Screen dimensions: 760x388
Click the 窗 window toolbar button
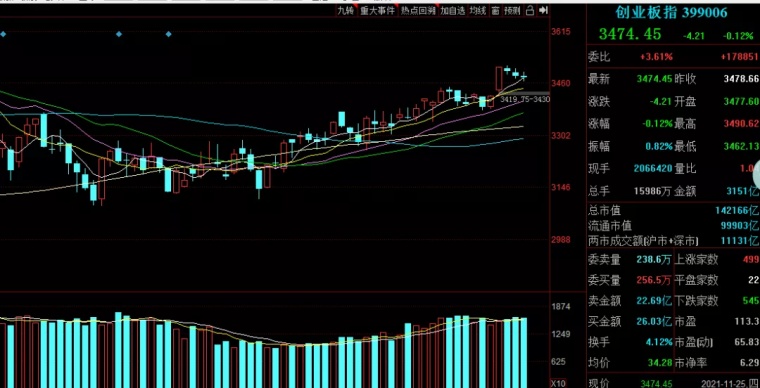pos(495,11)
